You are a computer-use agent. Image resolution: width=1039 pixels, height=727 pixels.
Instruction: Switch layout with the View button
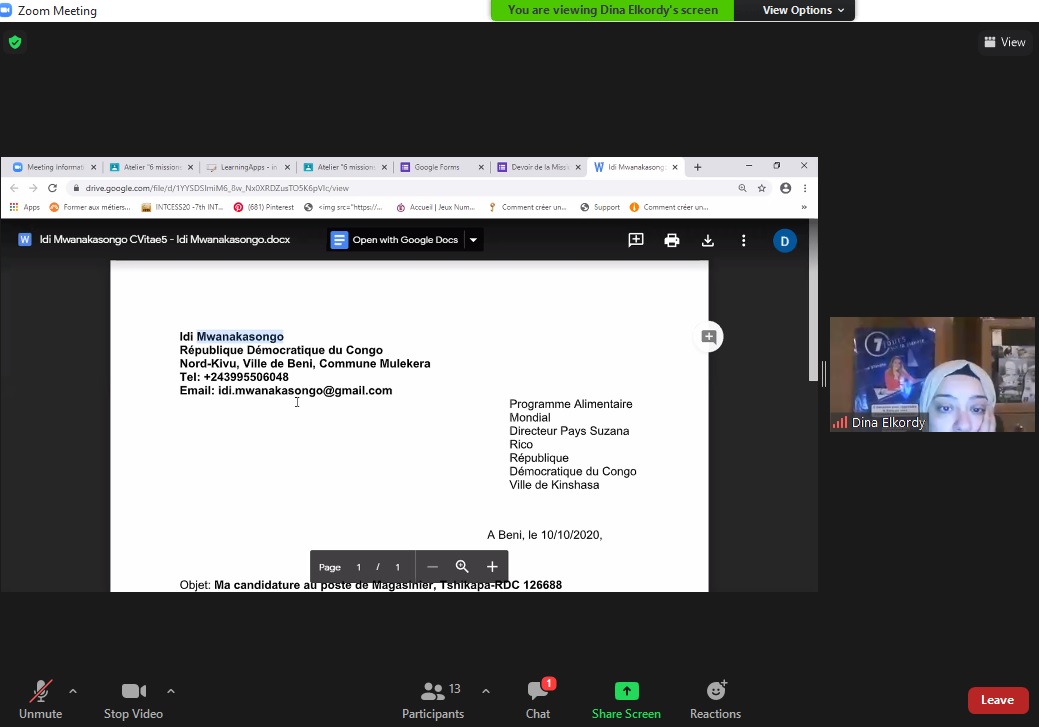(1005, 42)
